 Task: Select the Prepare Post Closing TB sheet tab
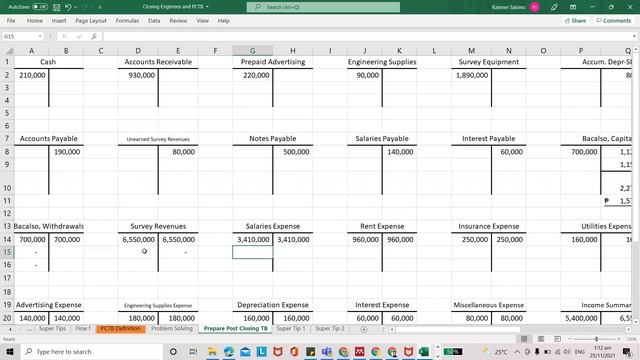click(x=236, y=328)
